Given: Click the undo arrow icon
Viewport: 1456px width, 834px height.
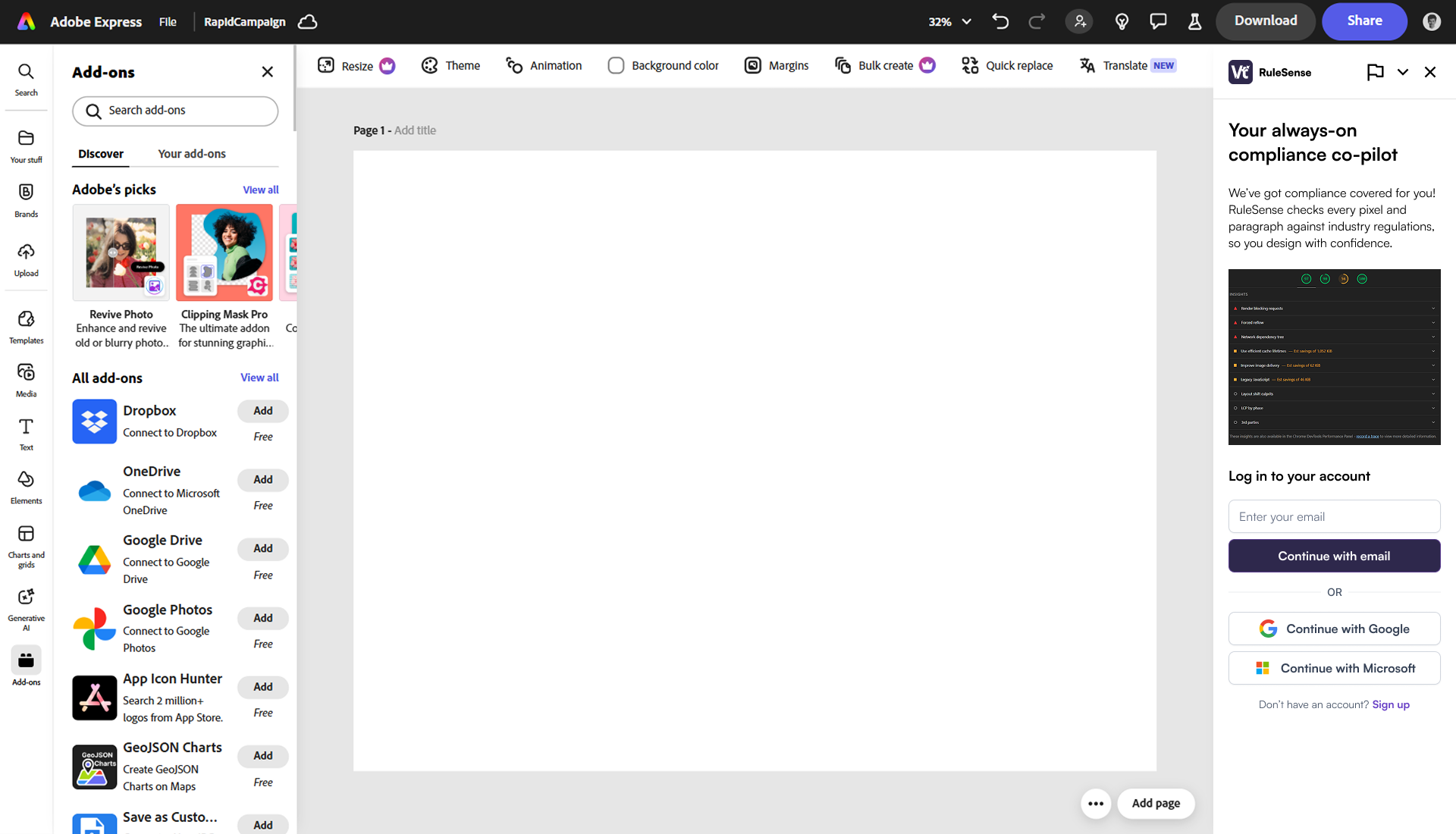Looking at the screenshot, I should pyautogui.click(x=1000, y=21).
